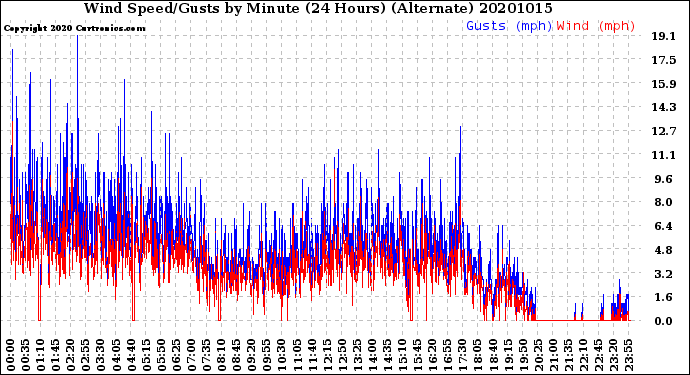
Task: Click the 23:55 time label
Action: click(x=628, y=355)
